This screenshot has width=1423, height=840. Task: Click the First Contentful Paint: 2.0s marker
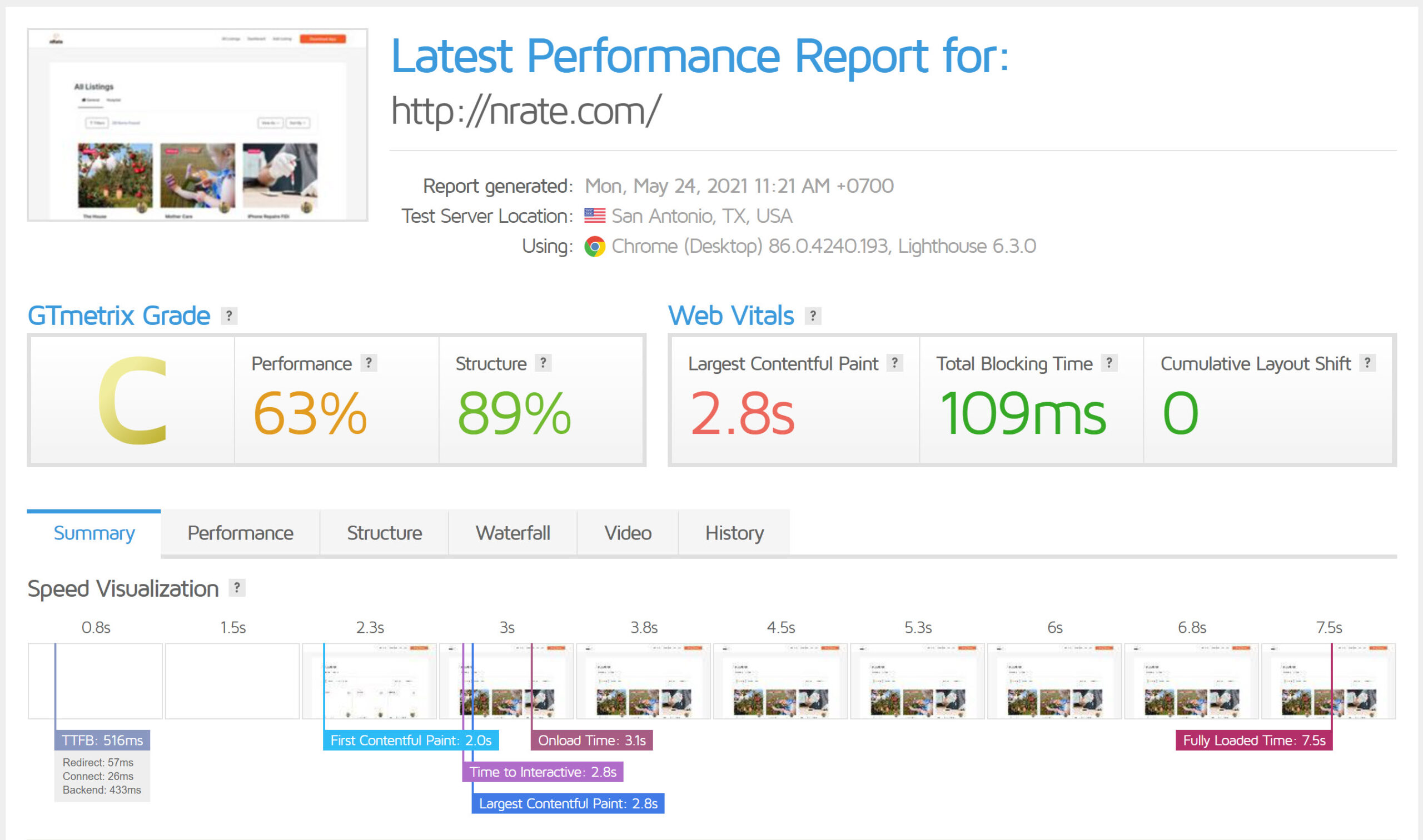click(411, 741)
